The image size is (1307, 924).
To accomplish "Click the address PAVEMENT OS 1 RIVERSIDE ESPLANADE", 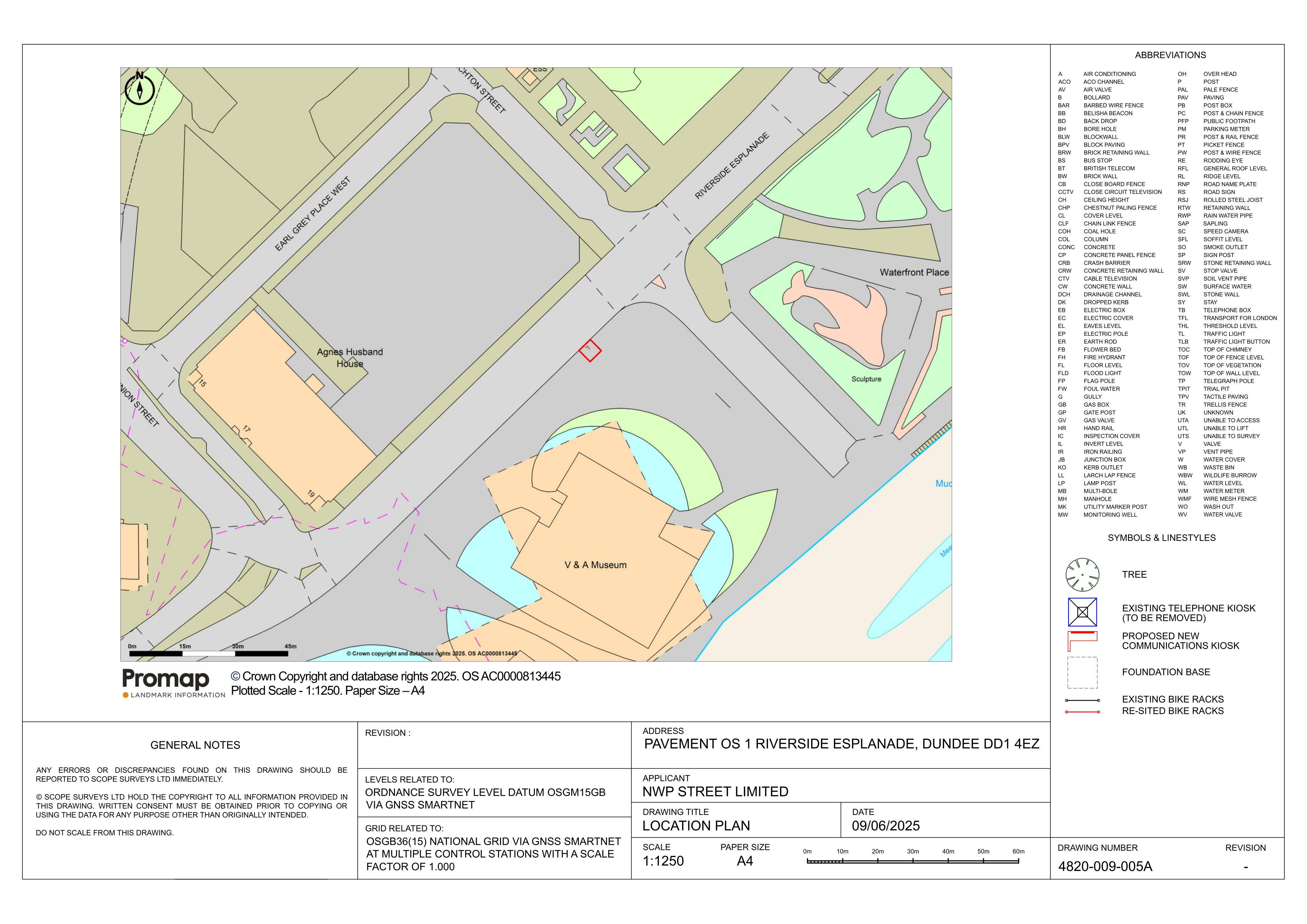I will tap(841, 744).
